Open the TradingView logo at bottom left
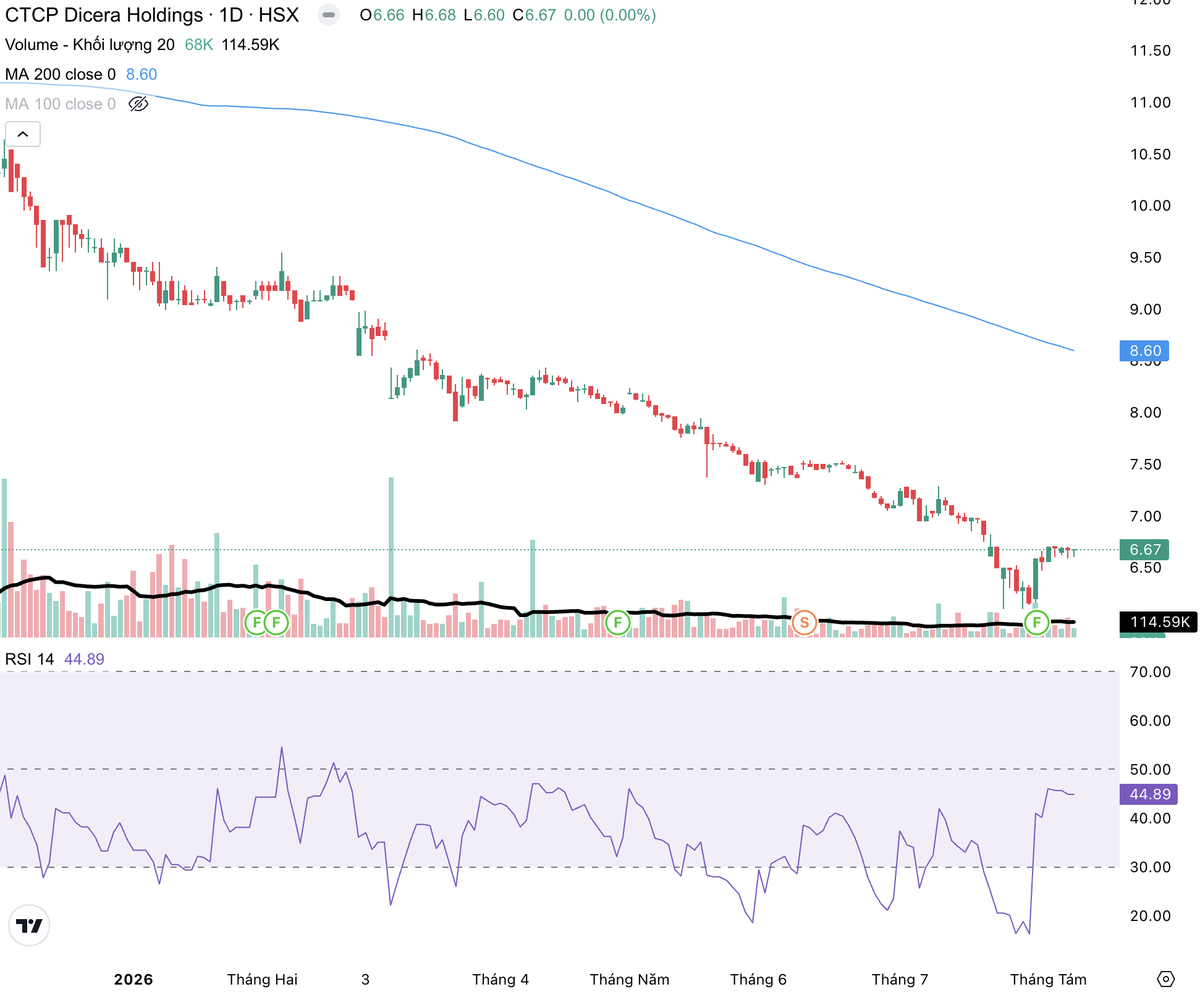 (x=30, y=926)
